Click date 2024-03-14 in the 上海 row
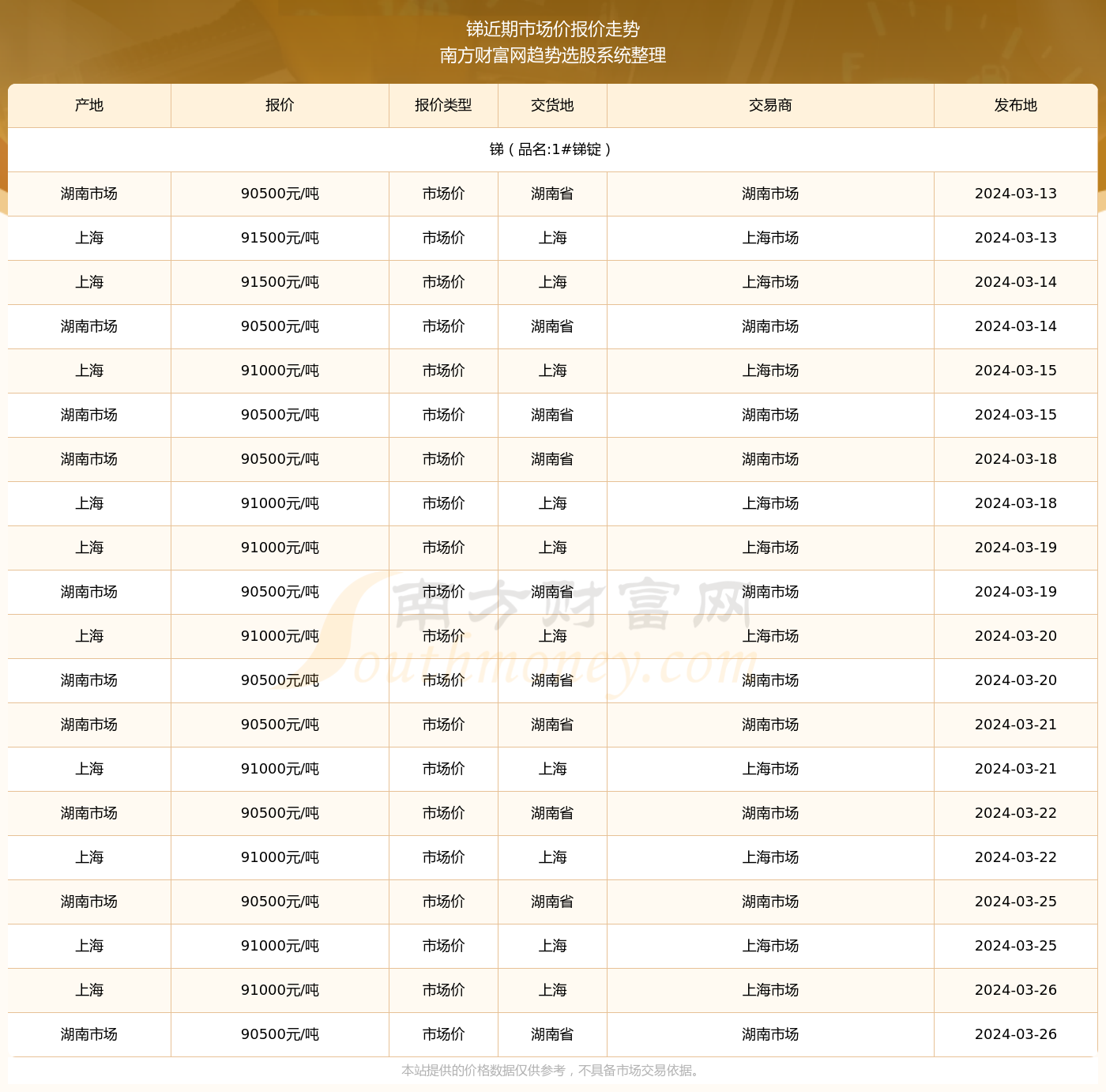Image resolution: width=1106 pixels, height=1092 pixels. [1015, 282]
